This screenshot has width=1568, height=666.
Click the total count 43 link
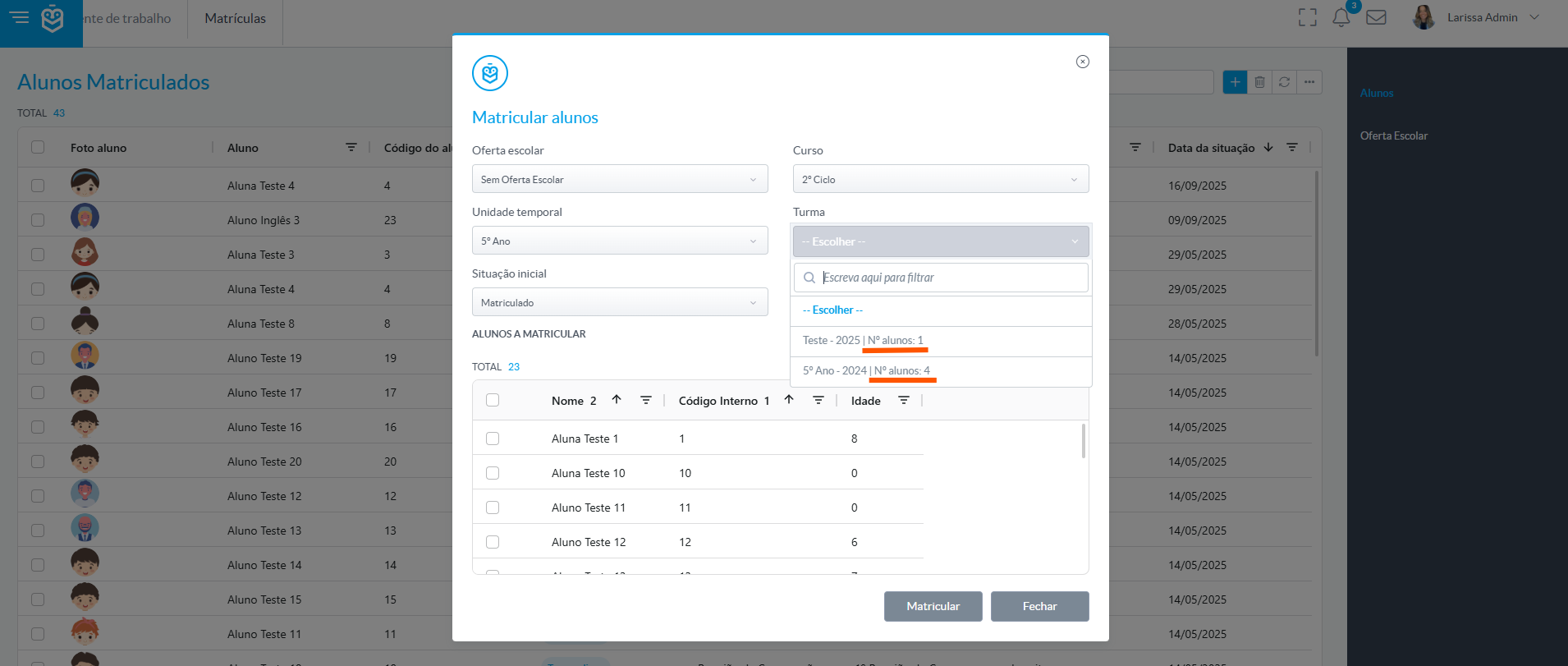point(59,113)
